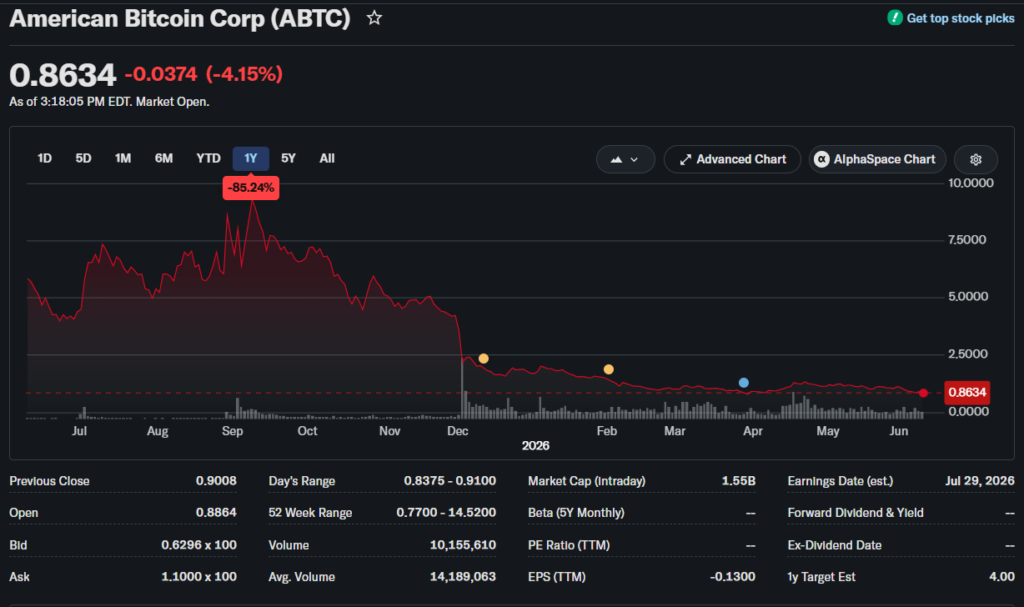
Task: Click the Forward Dividend & Yield label
Action: [856, 513]
